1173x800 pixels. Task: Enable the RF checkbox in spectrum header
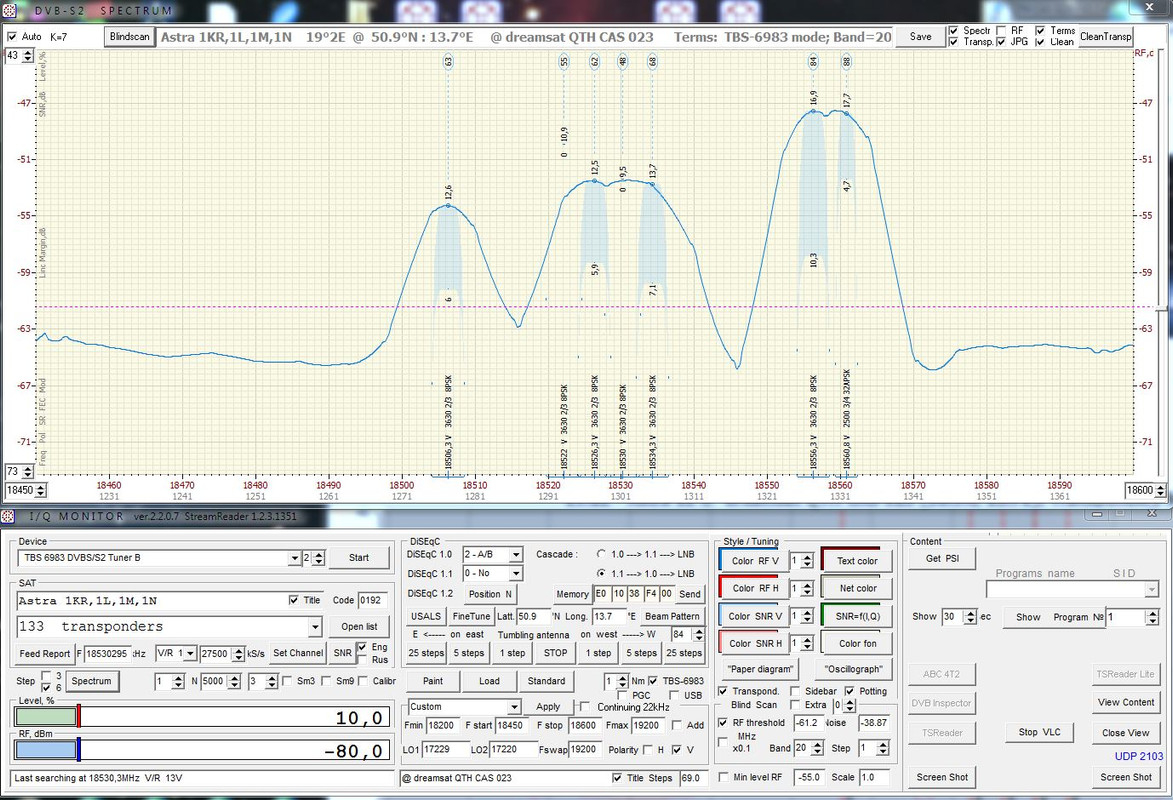point(1001,31)
